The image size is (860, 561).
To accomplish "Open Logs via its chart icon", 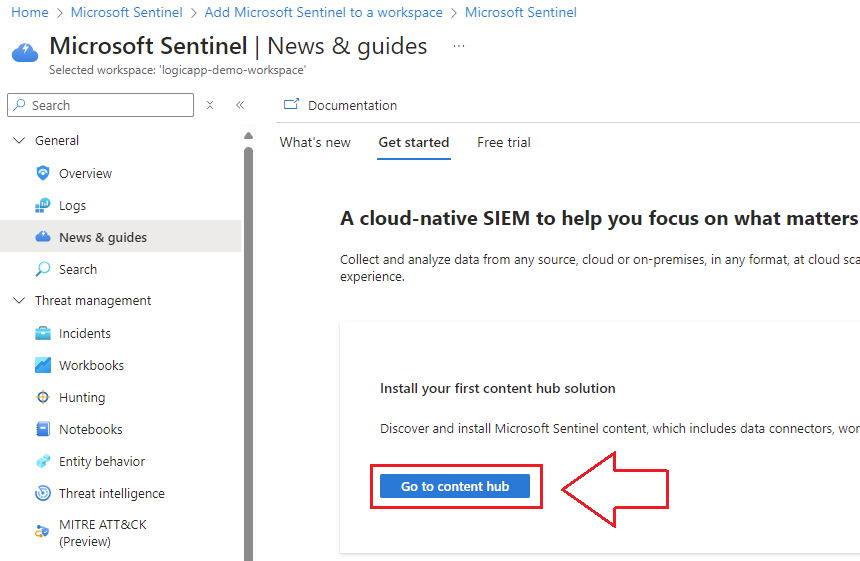I will coord(42,205).
